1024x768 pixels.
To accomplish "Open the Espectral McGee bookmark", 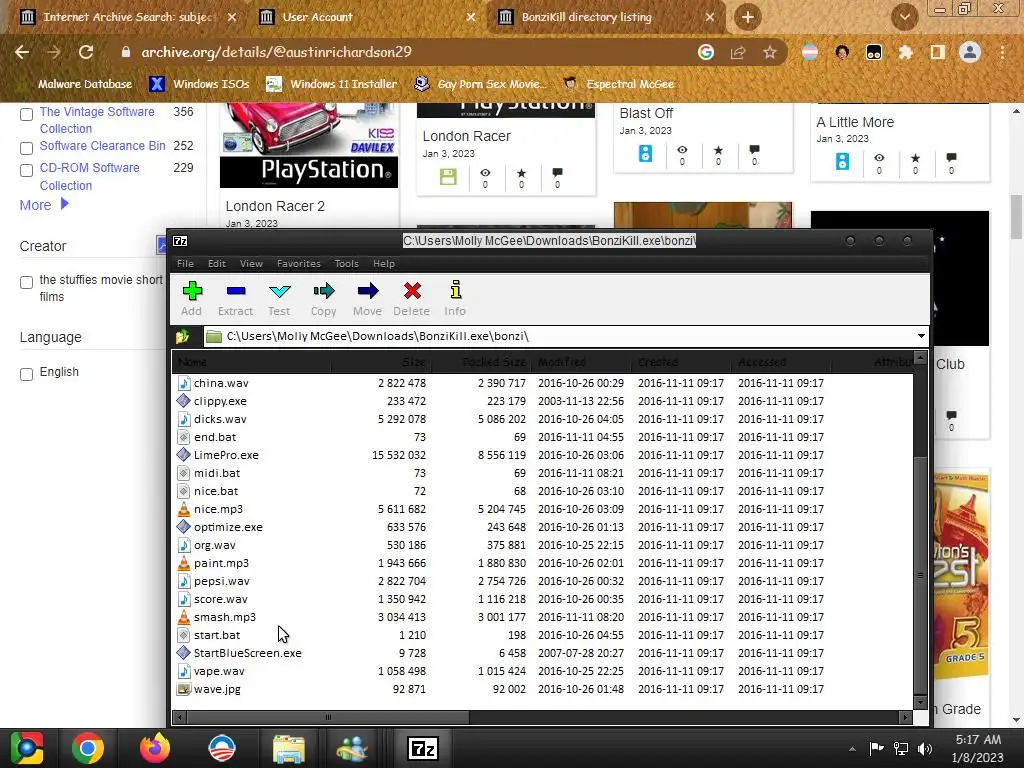I will point(619,84).
